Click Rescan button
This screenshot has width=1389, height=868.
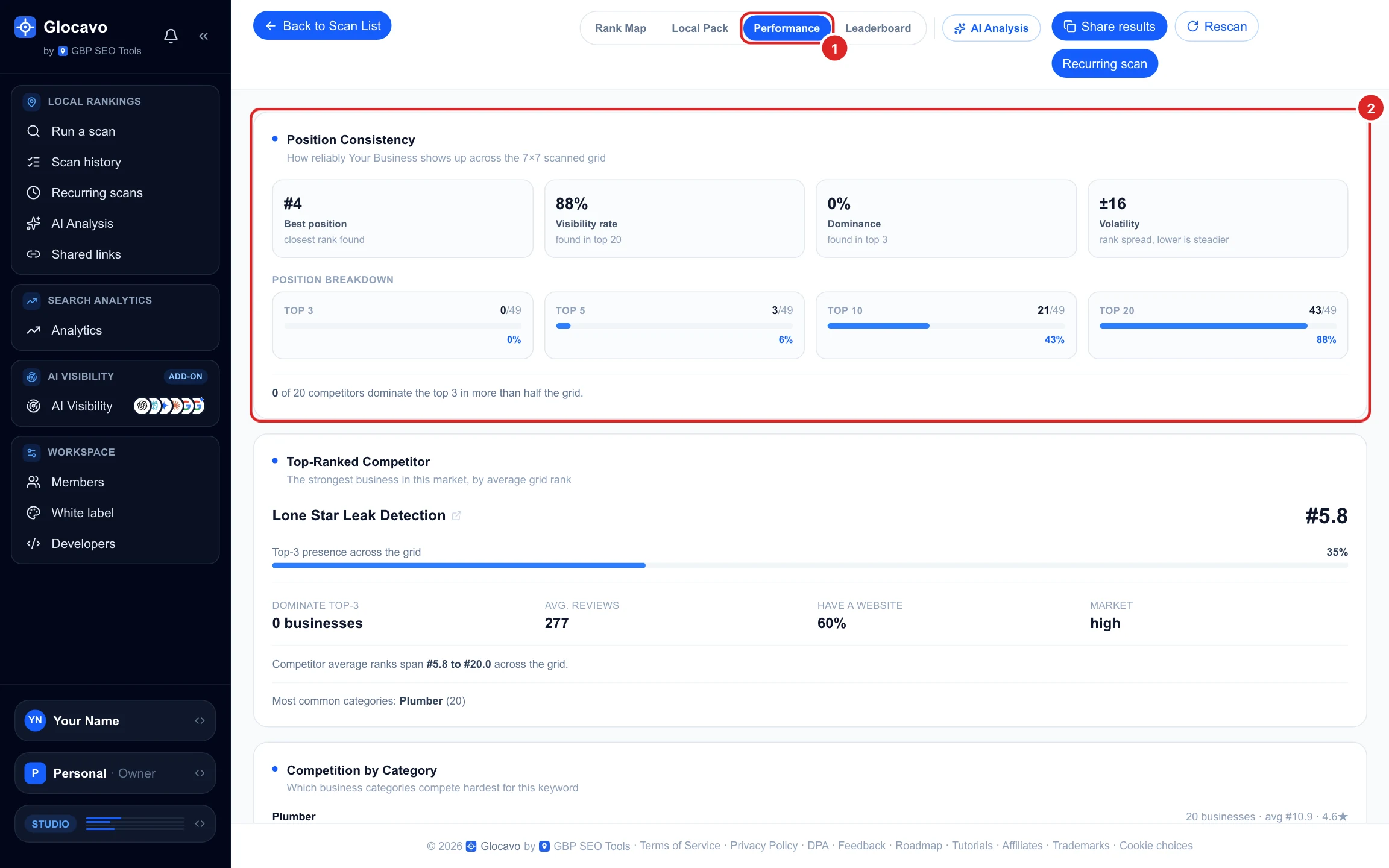pos(1217,27)
